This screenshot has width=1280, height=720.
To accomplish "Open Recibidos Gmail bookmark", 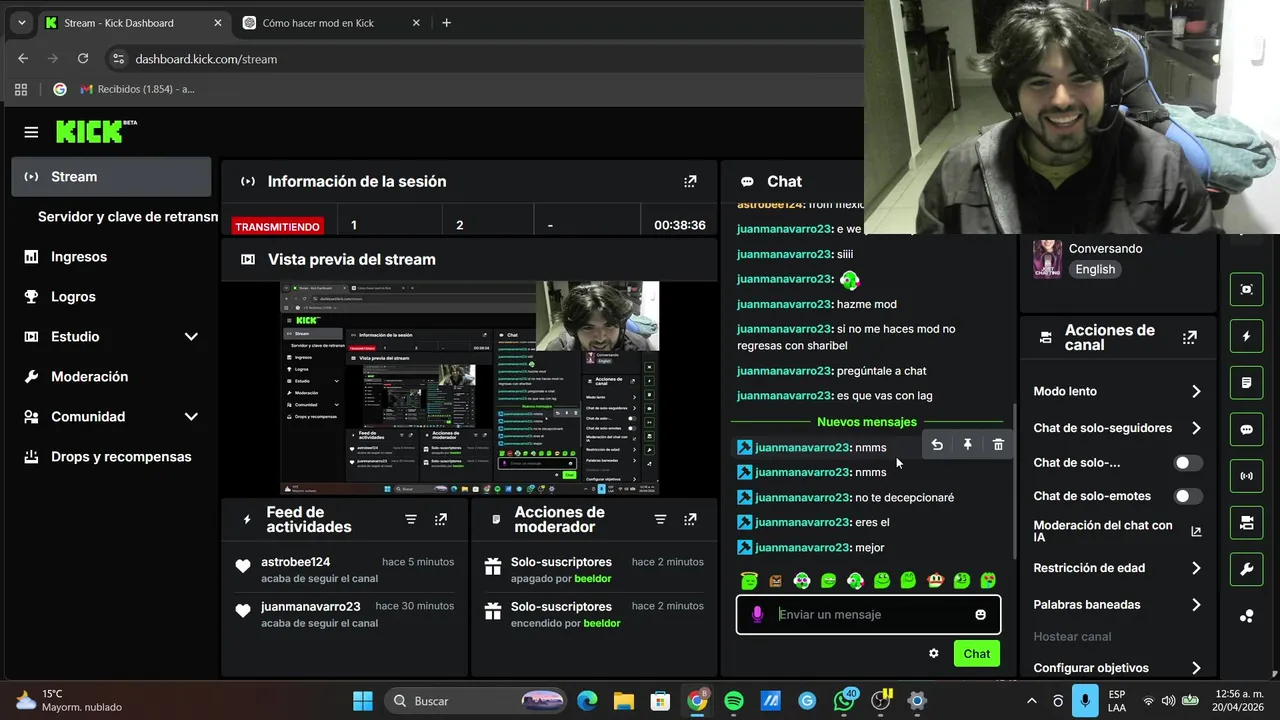I will click(136, 89).
